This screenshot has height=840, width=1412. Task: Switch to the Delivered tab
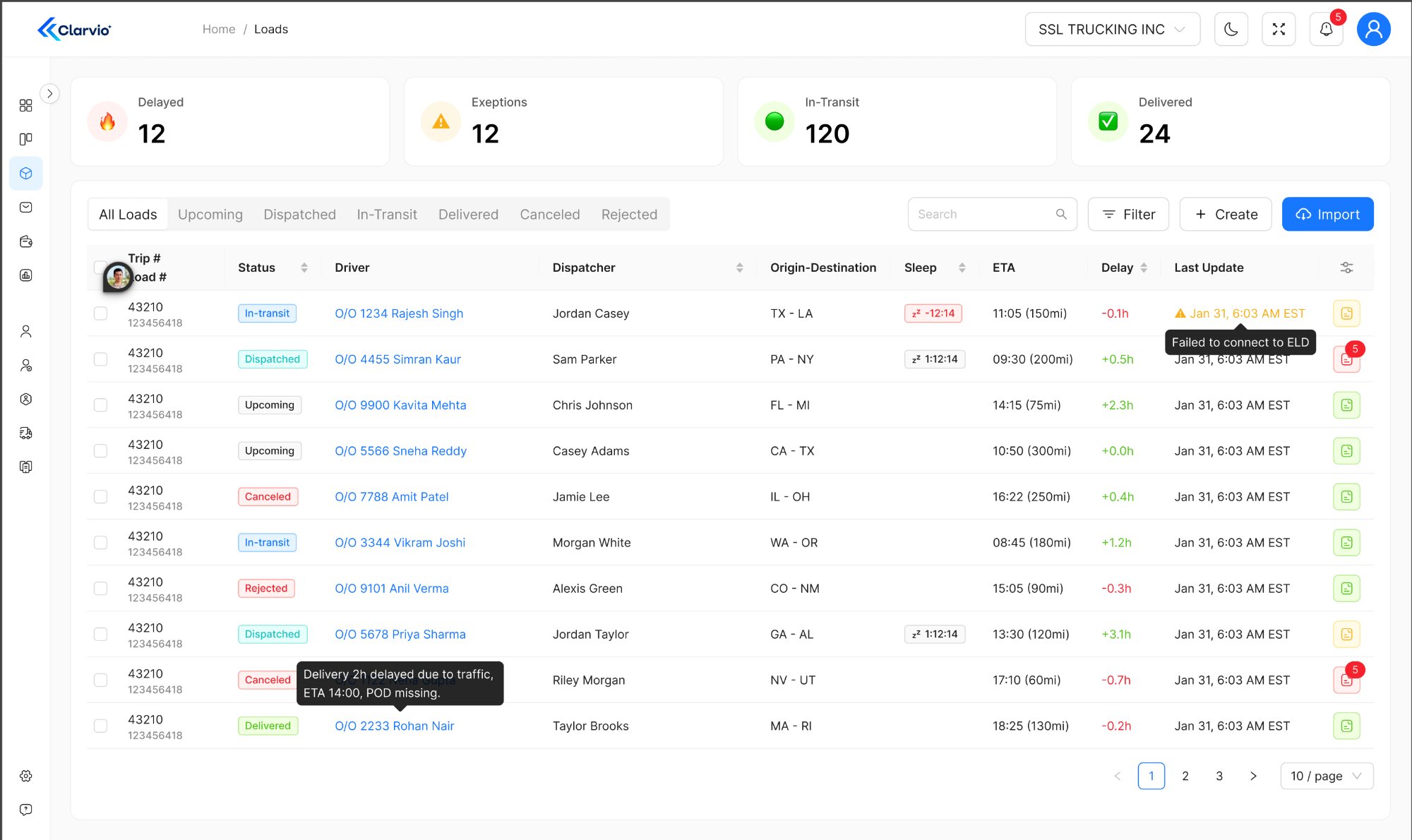pyautogui.click(x=468, y=214)
